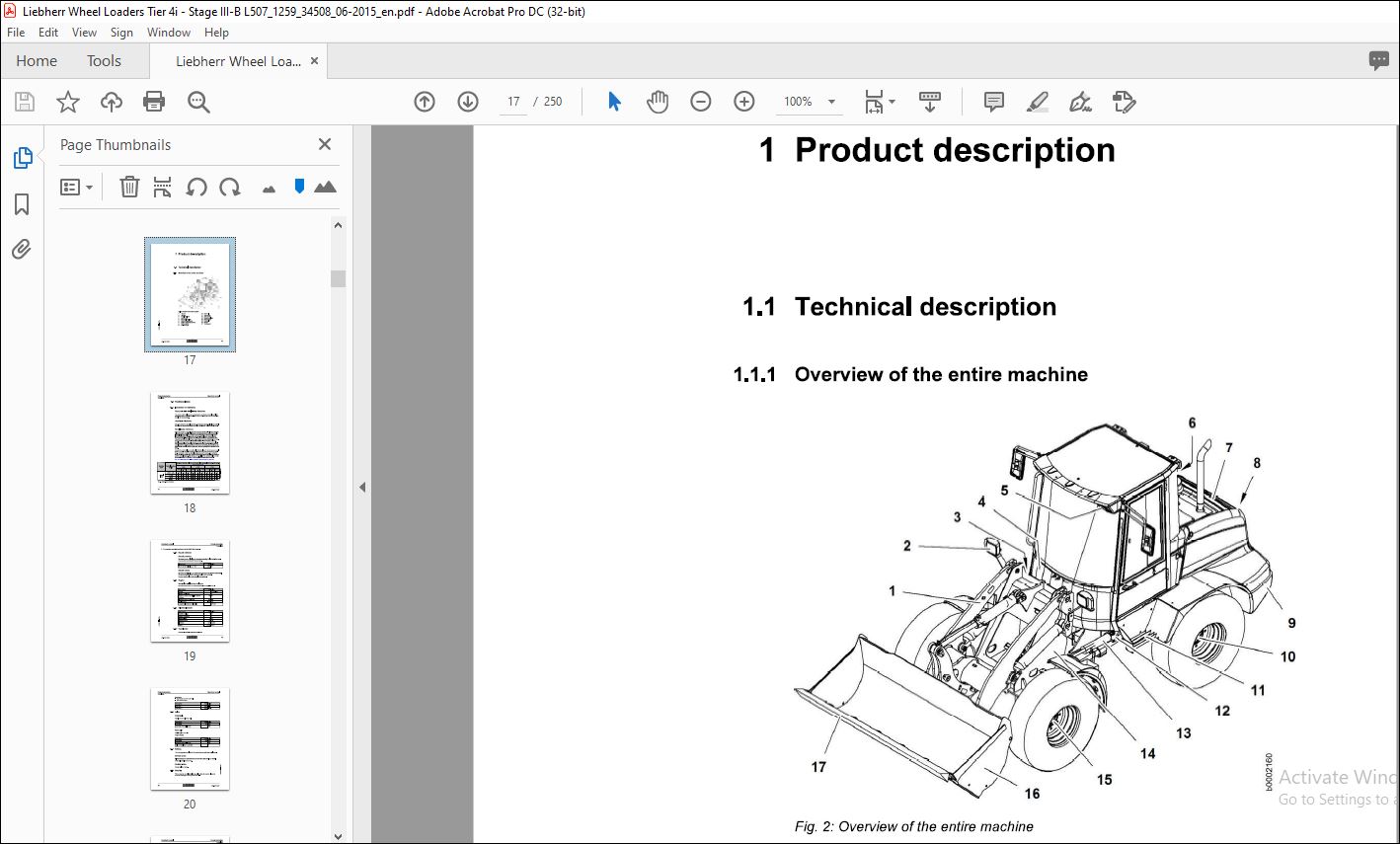Add the file to starred bookmarks
The height and width of the screenshot is (844, 1400).
[67, 102]
